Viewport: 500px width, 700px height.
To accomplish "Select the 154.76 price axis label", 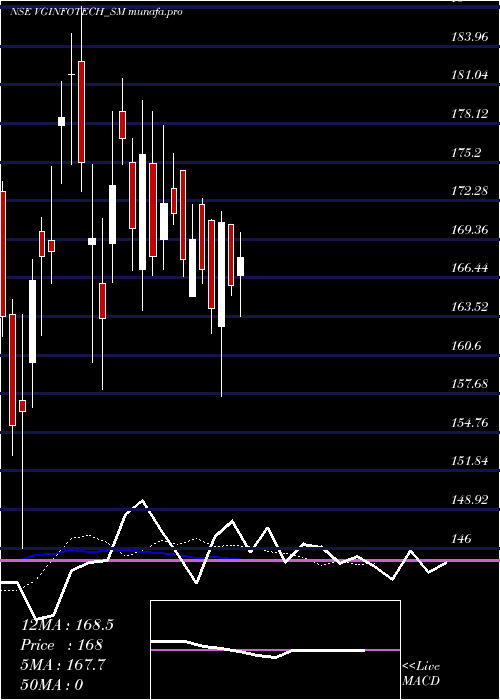I will 470,422.
